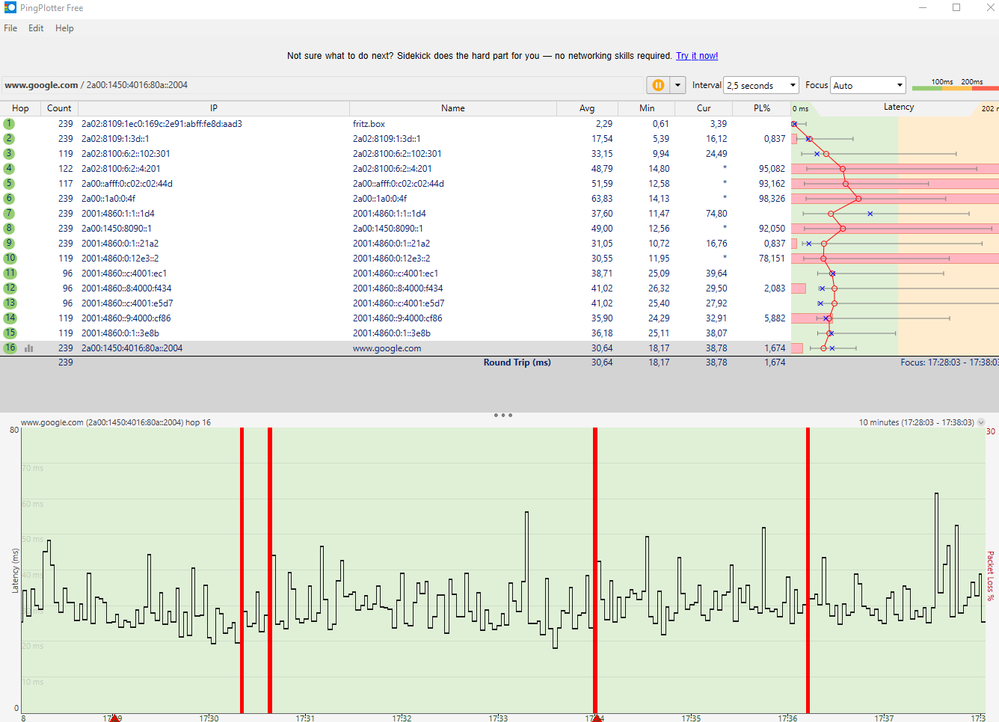
Task: Click the Cur column header
Action: click(703, 108)
